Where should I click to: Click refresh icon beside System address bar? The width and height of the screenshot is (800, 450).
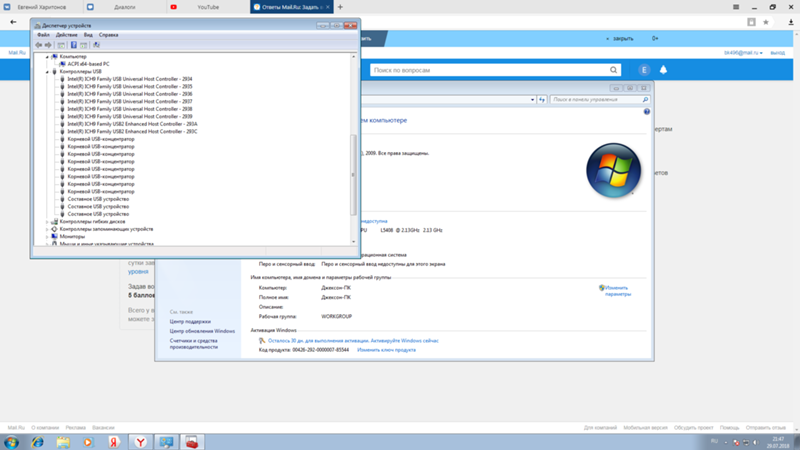542,100
